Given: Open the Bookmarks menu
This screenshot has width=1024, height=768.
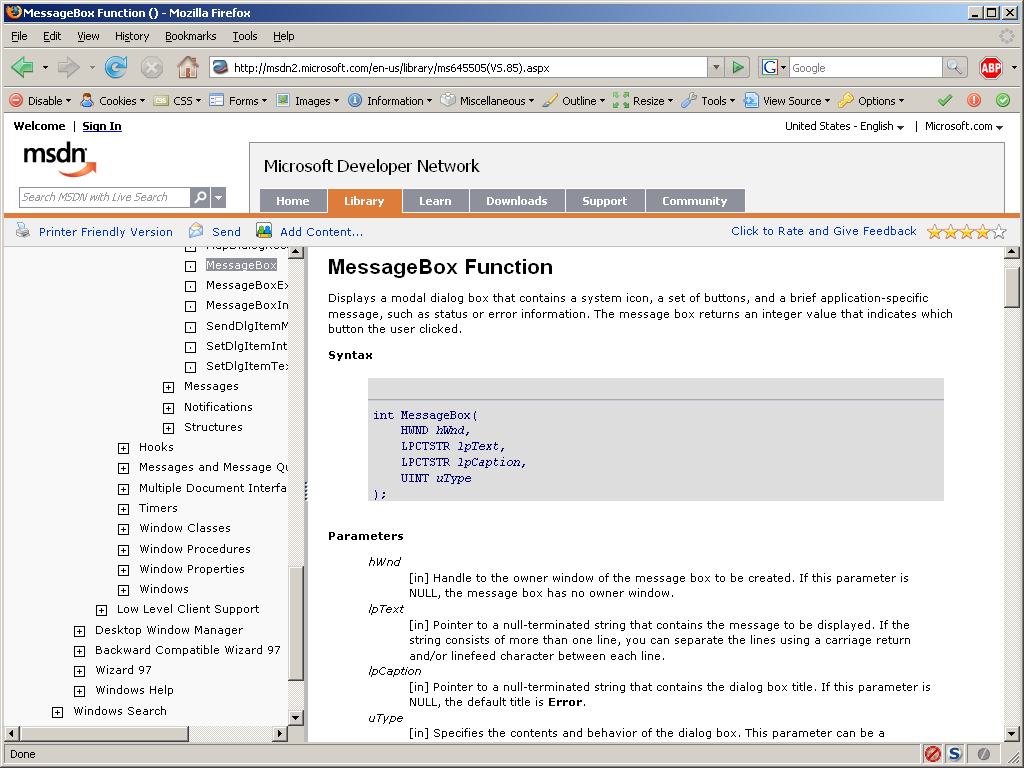Looking at the screenshot, I should click(x=191, y=36).
